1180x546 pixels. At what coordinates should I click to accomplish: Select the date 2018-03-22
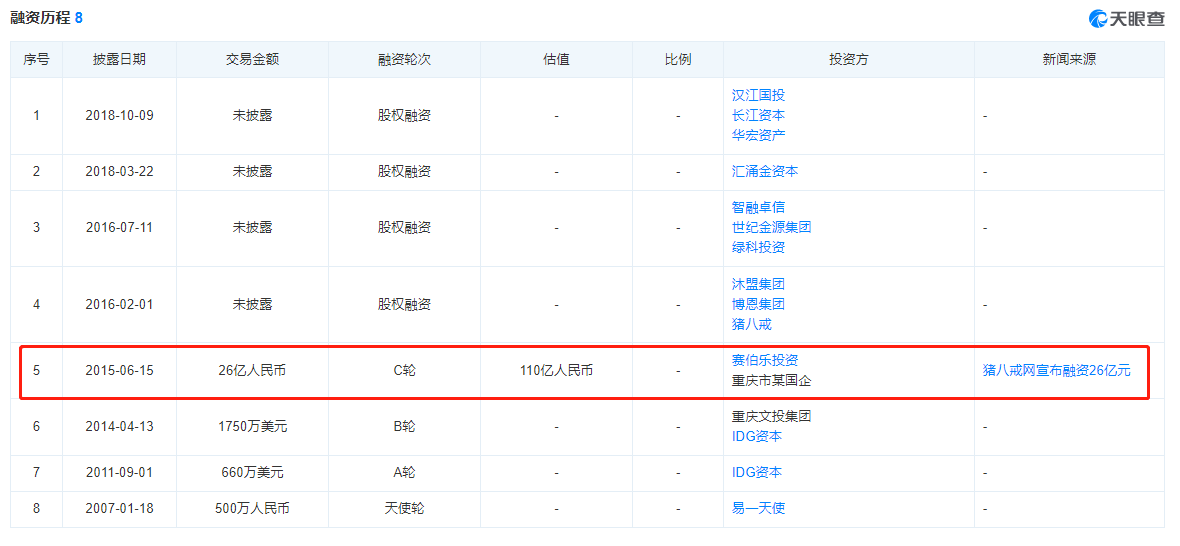coord(119,171)
